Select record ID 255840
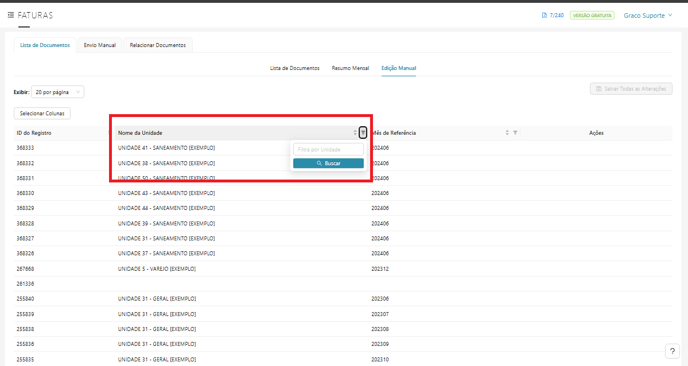Viewport: 688px width, 366px height. (25, 299)
